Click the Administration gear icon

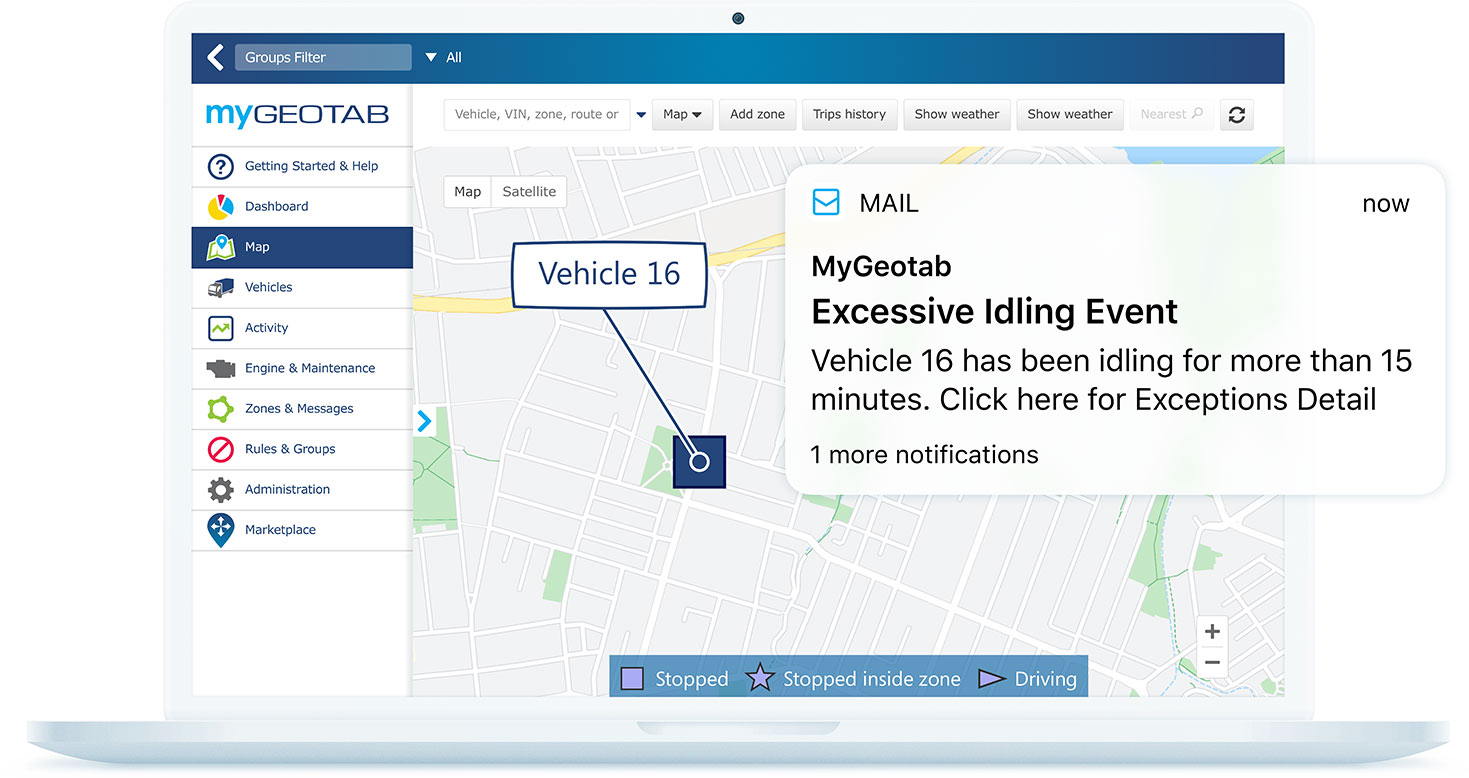click(x=220, y=490)
